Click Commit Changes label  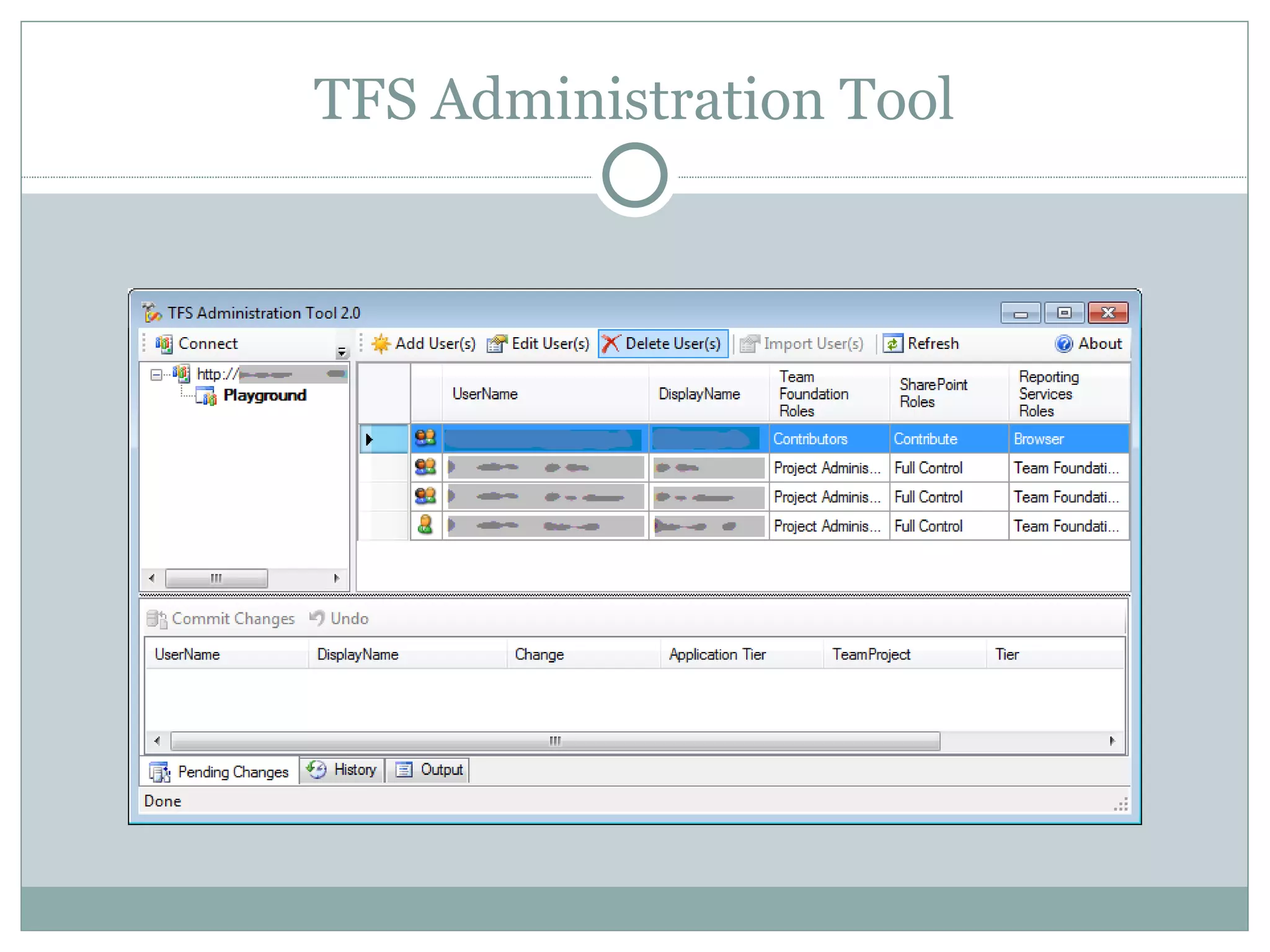pos(233,619)
